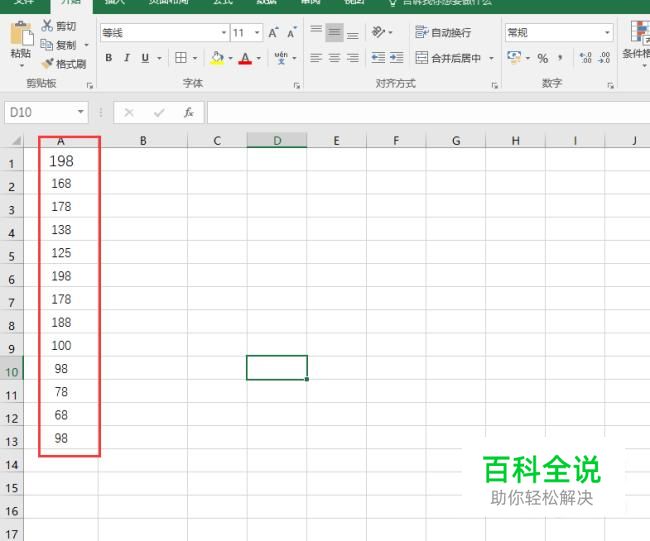Toggle bold formatting

click(x=109, y=58)
